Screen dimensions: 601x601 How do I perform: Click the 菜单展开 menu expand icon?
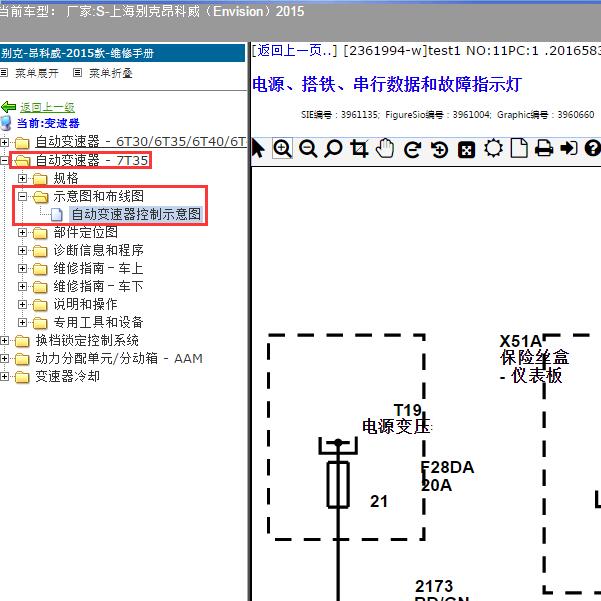4,72
